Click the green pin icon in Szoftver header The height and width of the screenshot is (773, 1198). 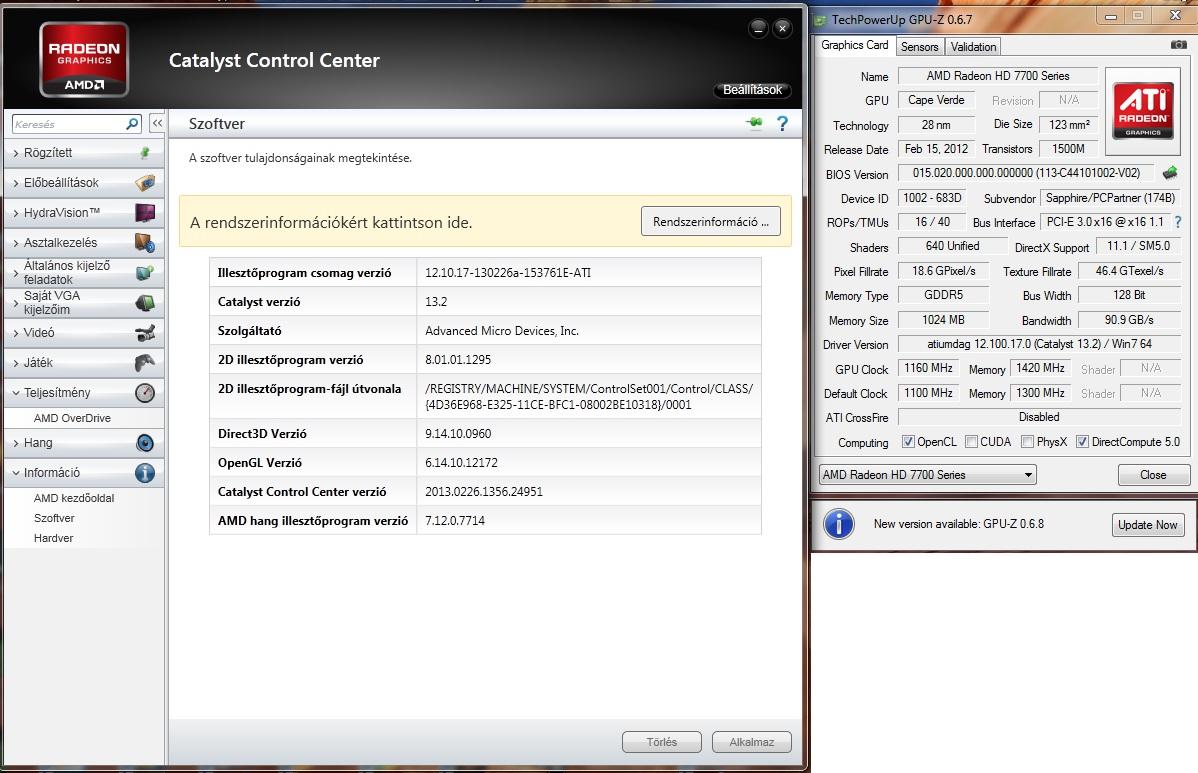(754, 123)
